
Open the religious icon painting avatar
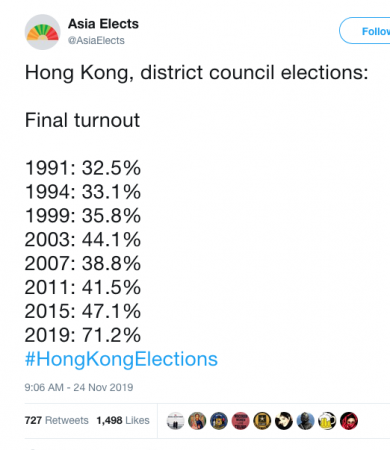197,421
